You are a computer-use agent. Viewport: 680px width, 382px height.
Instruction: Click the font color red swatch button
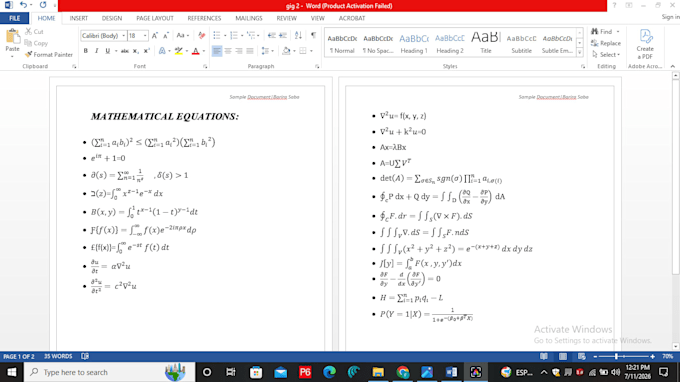[x=196, y=51]
